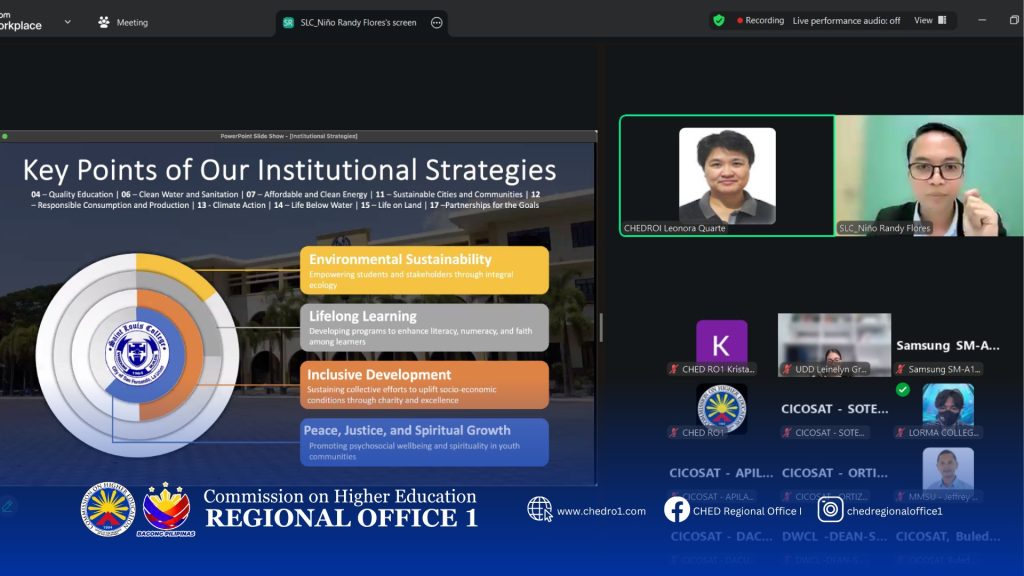Click Live performance audio: off label
Image resolution: width=1024 pixels, height=576 pixels.
click(x=846, y=20)
